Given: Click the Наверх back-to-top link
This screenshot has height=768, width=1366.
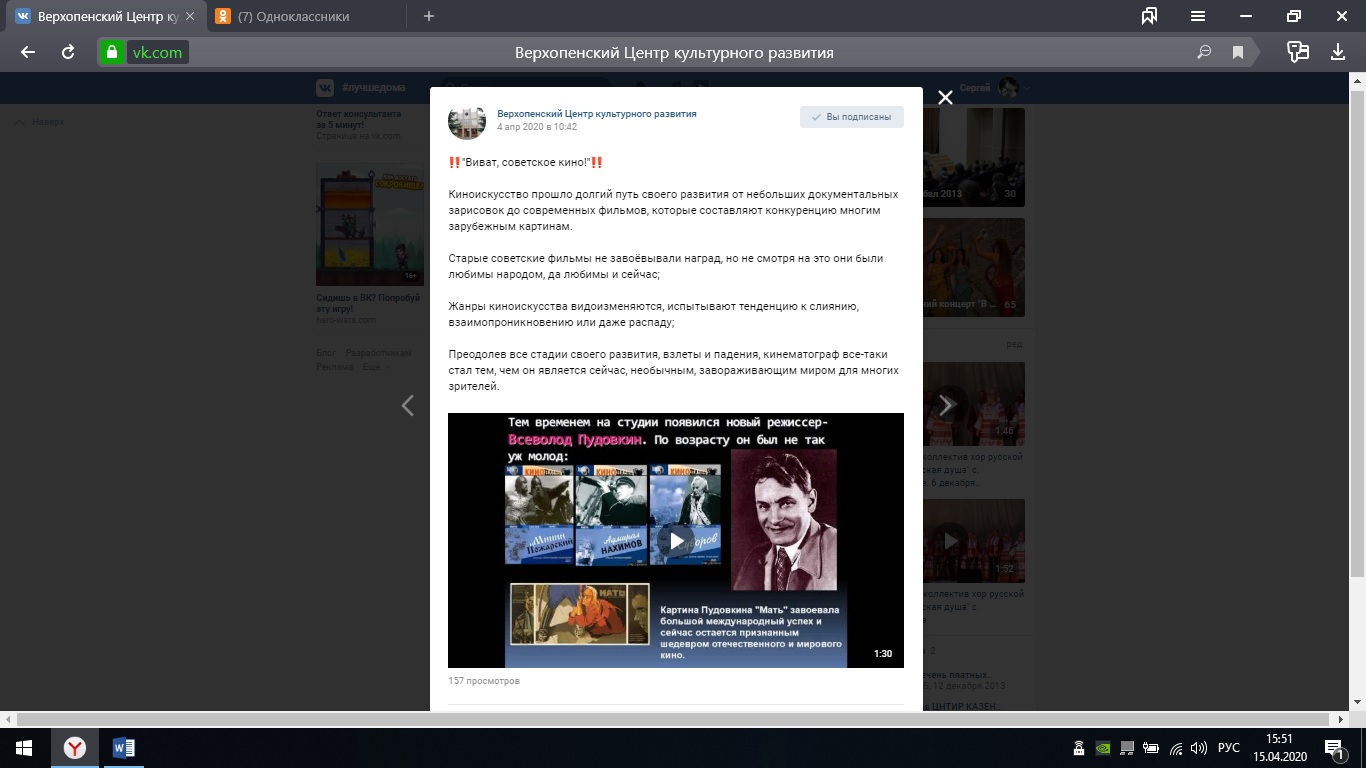Looking at the screenshot, I should [x=41, y=122].
